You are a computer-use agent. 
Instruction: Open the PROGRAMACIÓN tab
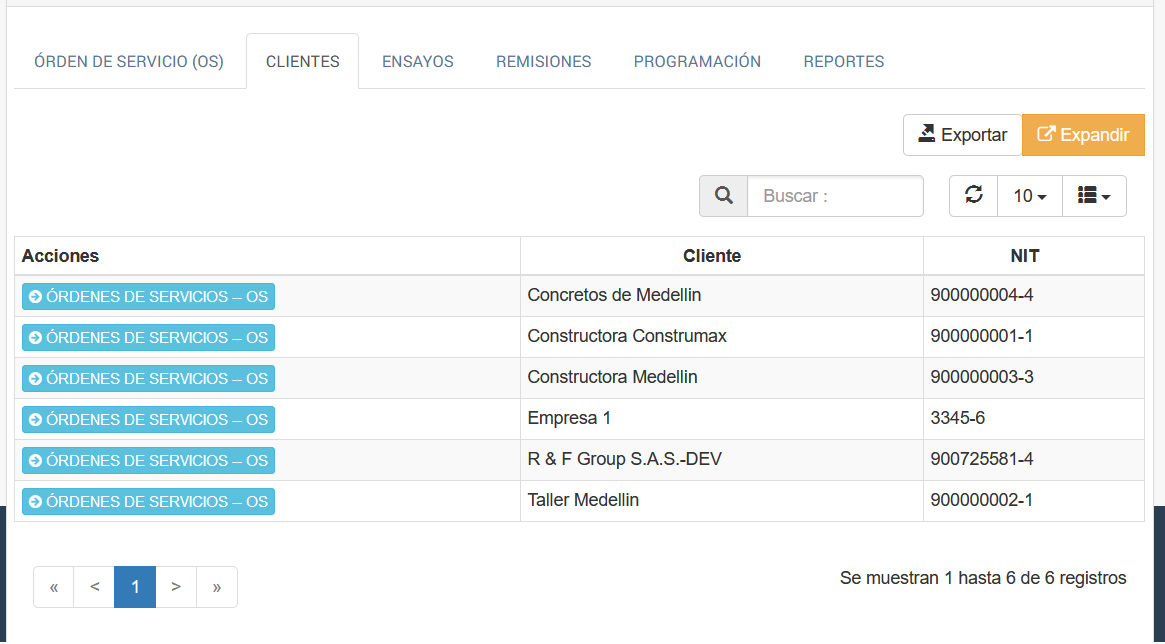coord(697,62)
